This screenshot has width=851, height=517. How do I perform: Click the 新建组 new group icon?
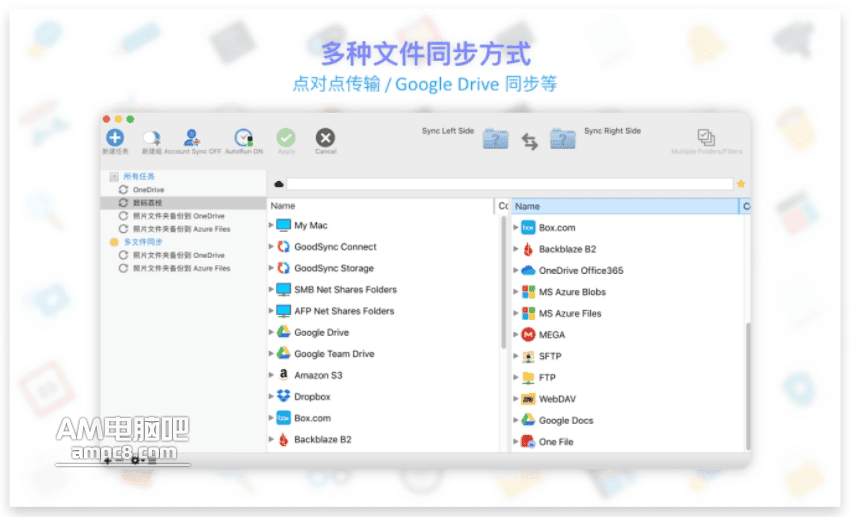[x=151, y=138]
